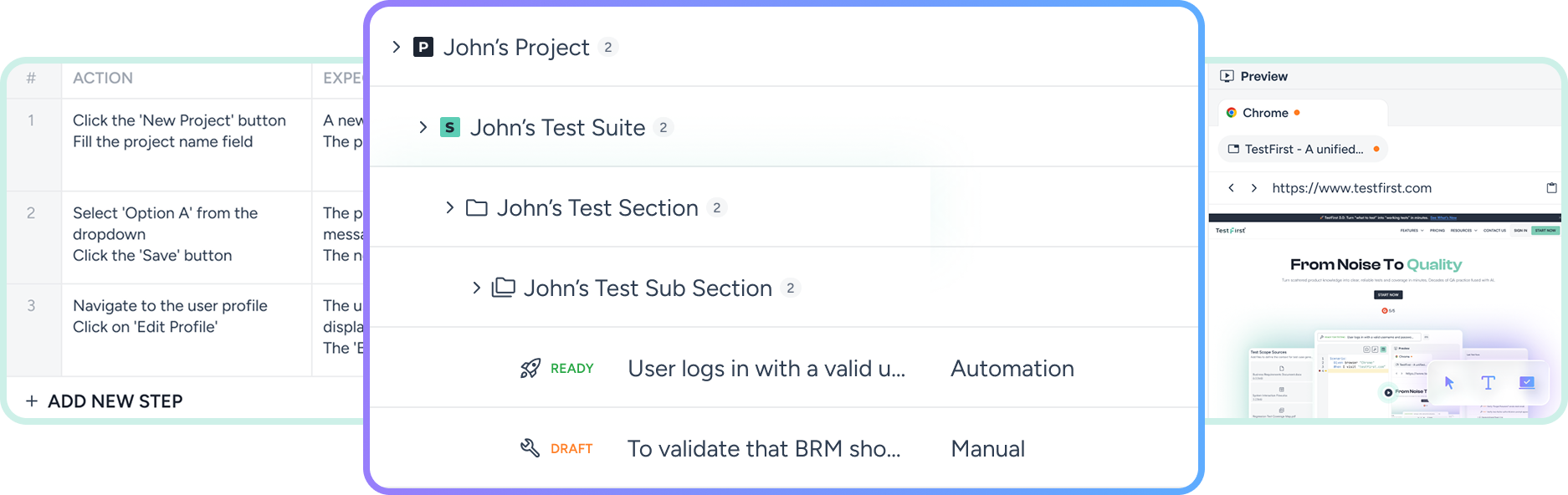Click the nested folders icon for Sub Section
This screenshot has height=495, width=1568.
pyautogui.click(x=503, y=288)
